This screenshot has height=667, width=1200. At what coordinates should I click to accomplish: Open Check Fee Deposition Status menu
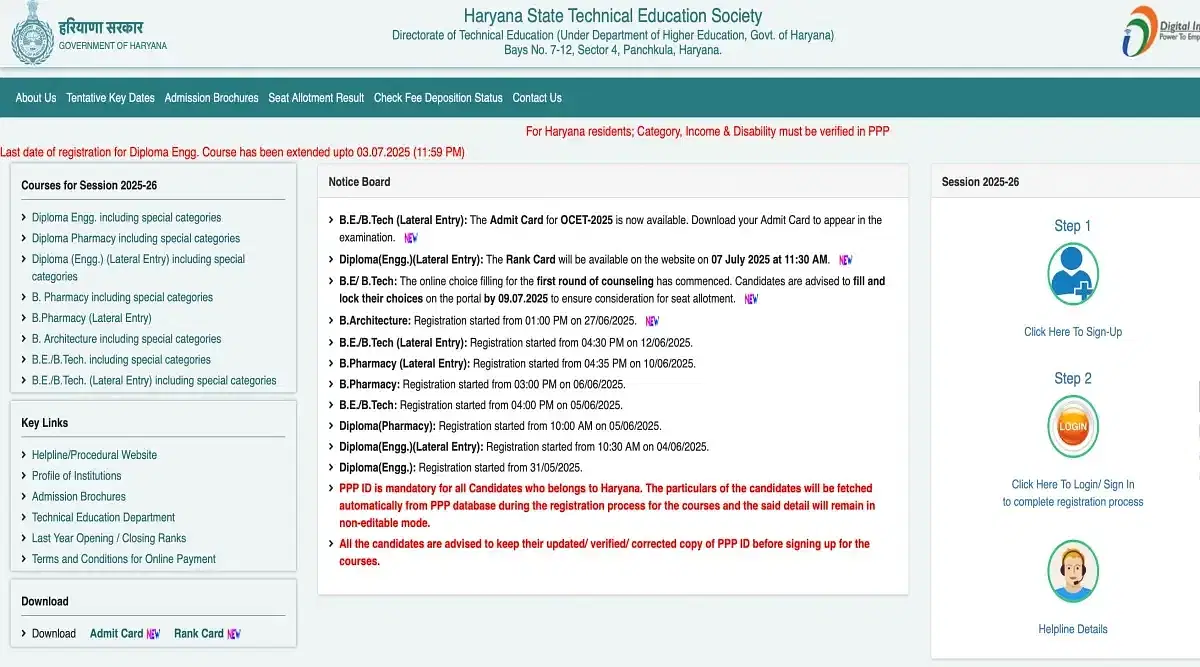click(438, 98)
